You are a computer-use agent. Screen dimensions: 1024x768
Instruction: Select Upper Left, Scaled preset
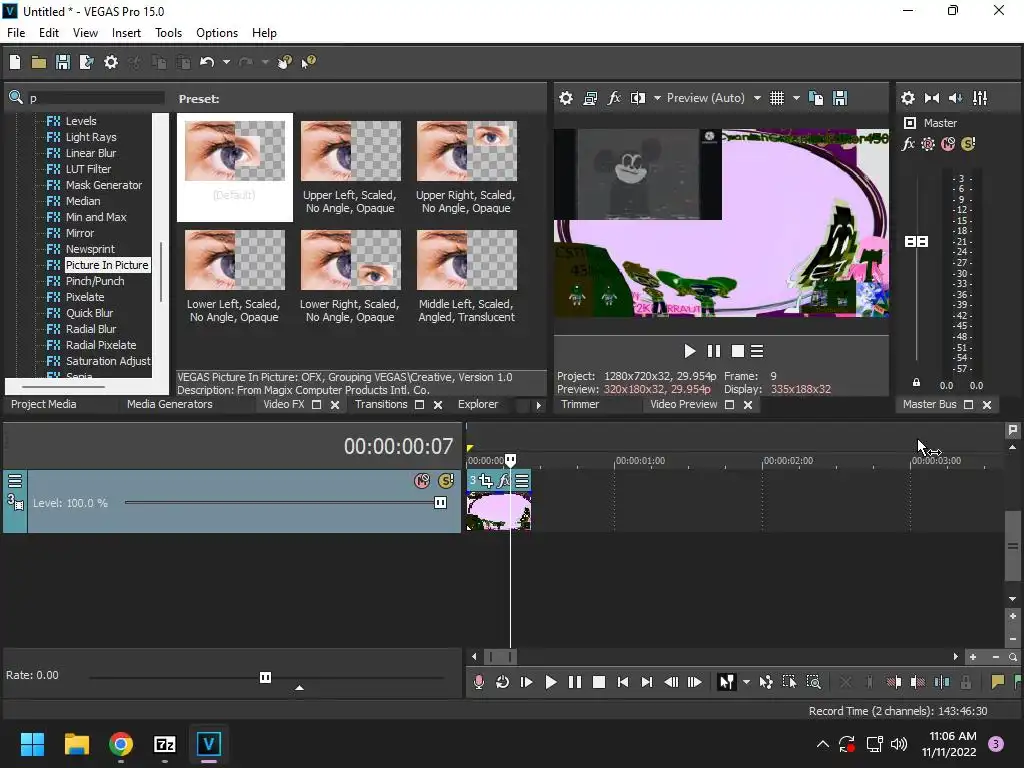(350, 167)
